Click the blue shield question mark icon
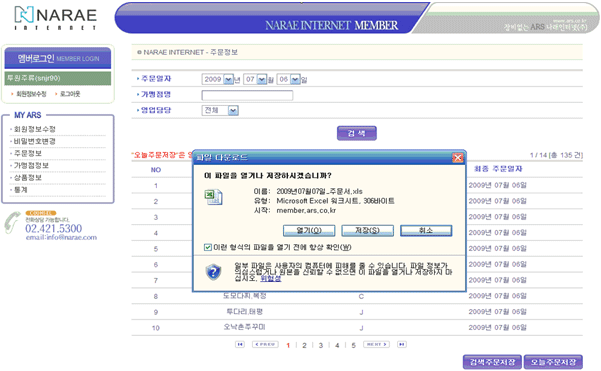Screen dimensions: 601x371 pos(213,272)
